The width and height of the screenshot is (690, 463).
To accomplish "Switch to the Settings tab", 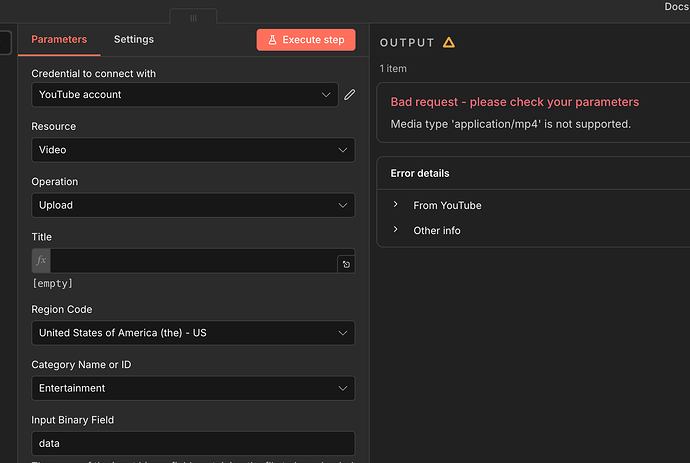I will [x=134, y=40].
